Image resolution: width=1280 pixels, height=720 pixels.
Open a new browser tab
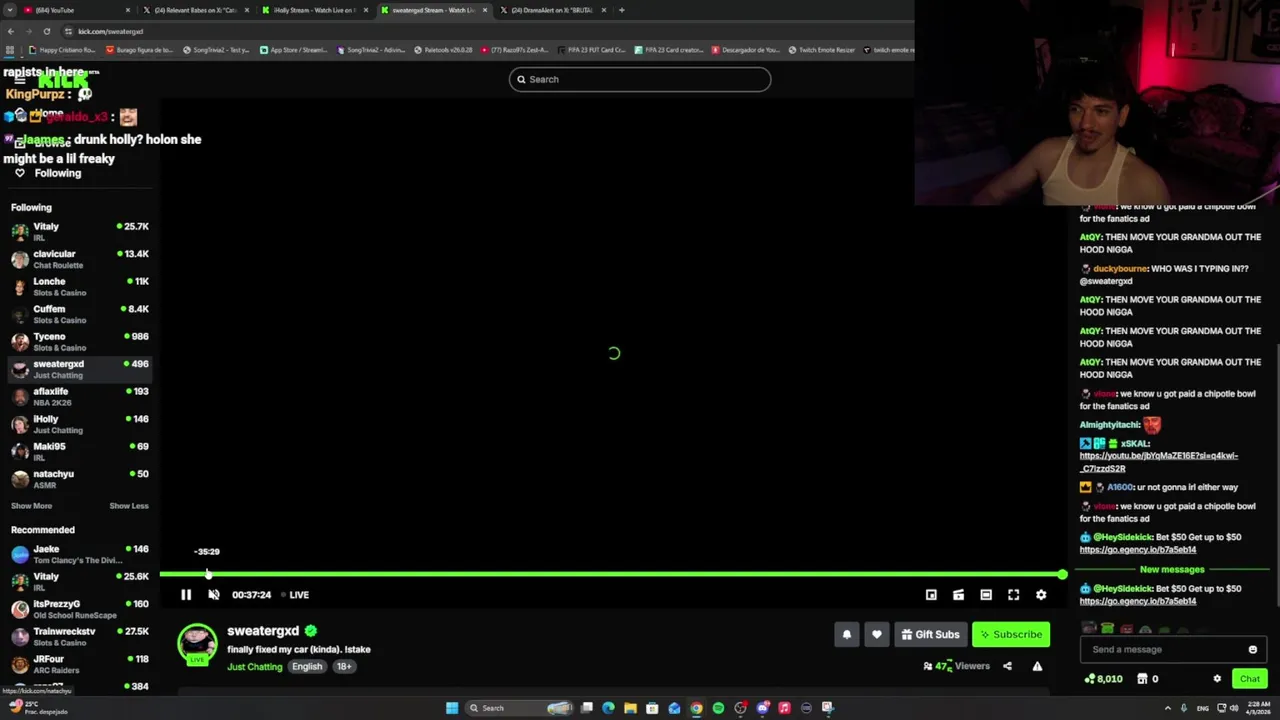(x=622, y=10)
